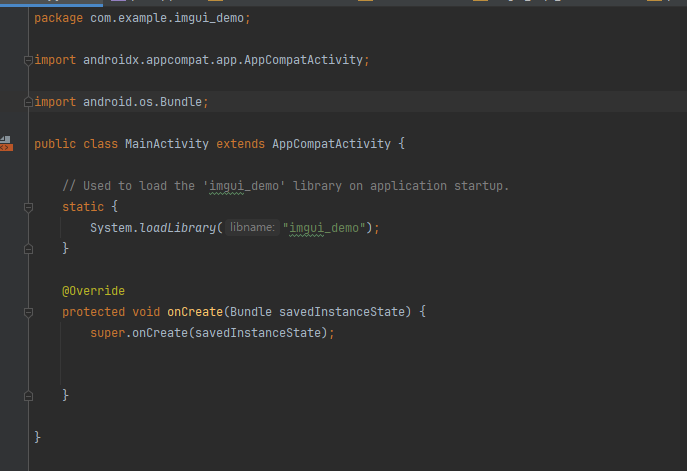The height and width of the screenshot is (471, 687).
Task: Click the static keyword of the initializer block
Action: tap(82, 207)
